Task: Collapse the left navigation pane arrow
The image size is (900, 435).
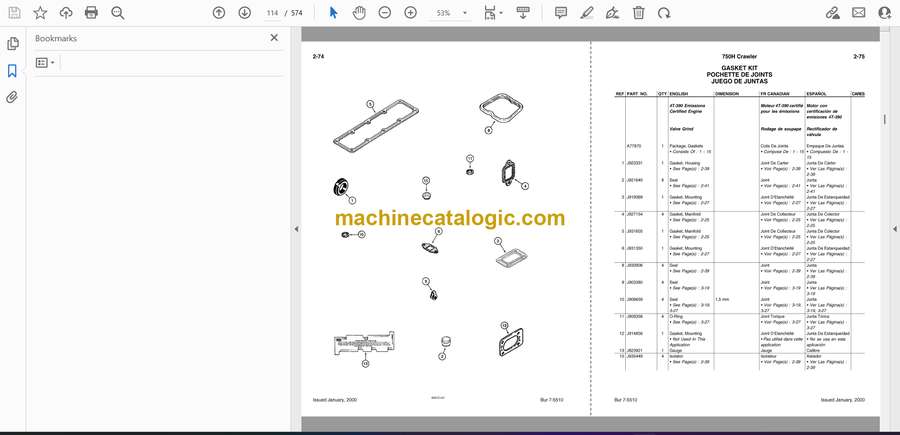Action: [x=296, y=229]
